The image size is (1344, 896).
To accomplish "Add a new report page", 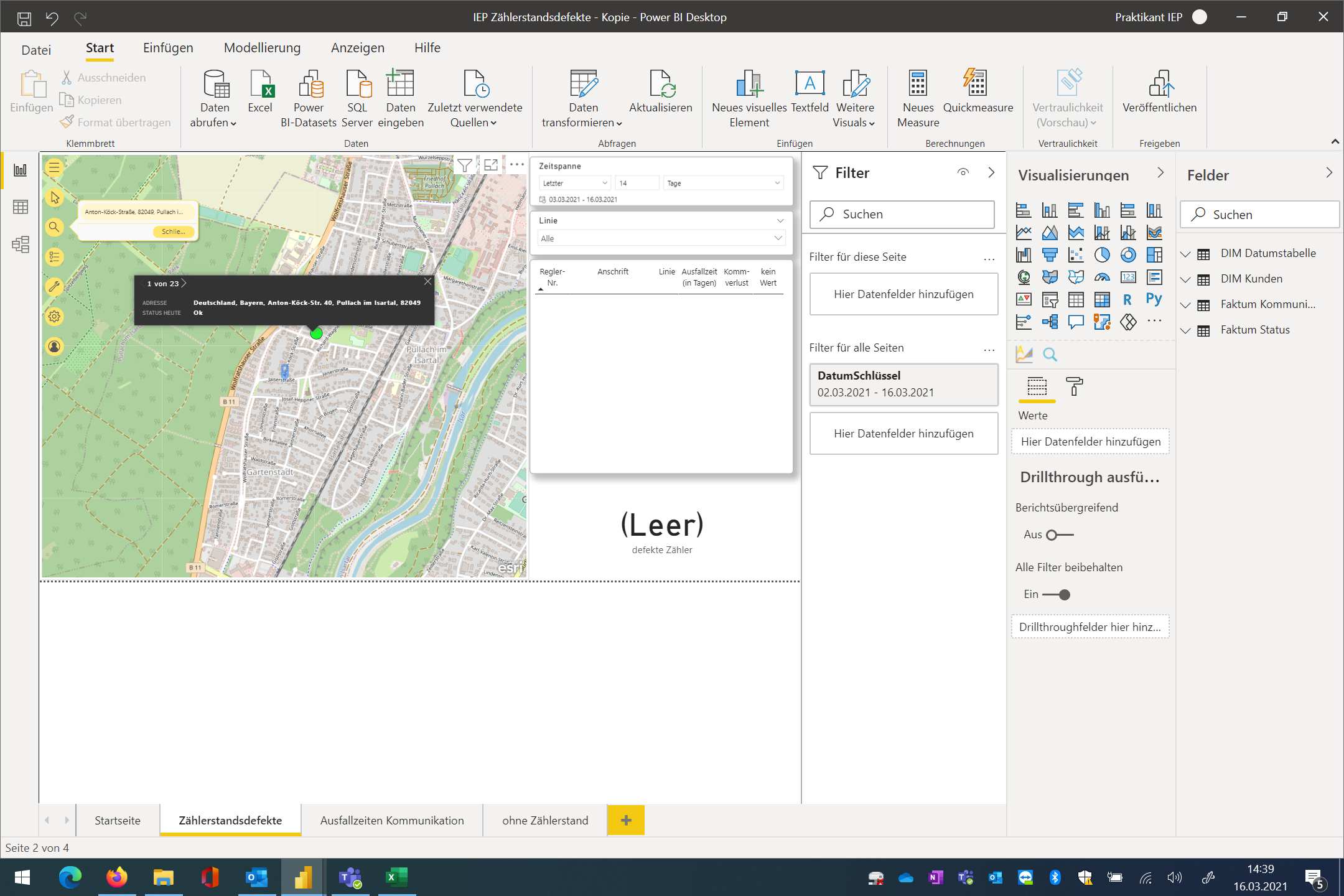I will point(626,820).
